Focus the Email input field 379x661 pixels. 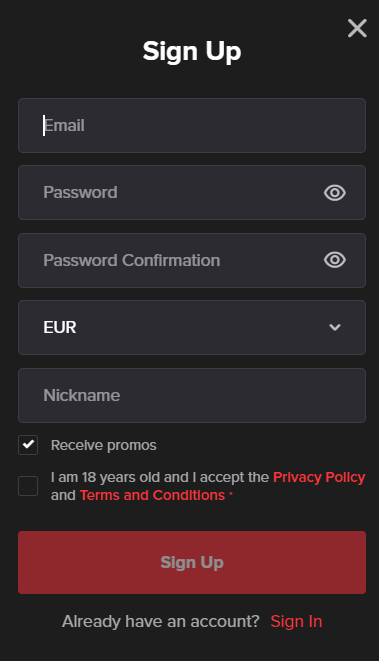pyautogui.click(x=192, y=125)
